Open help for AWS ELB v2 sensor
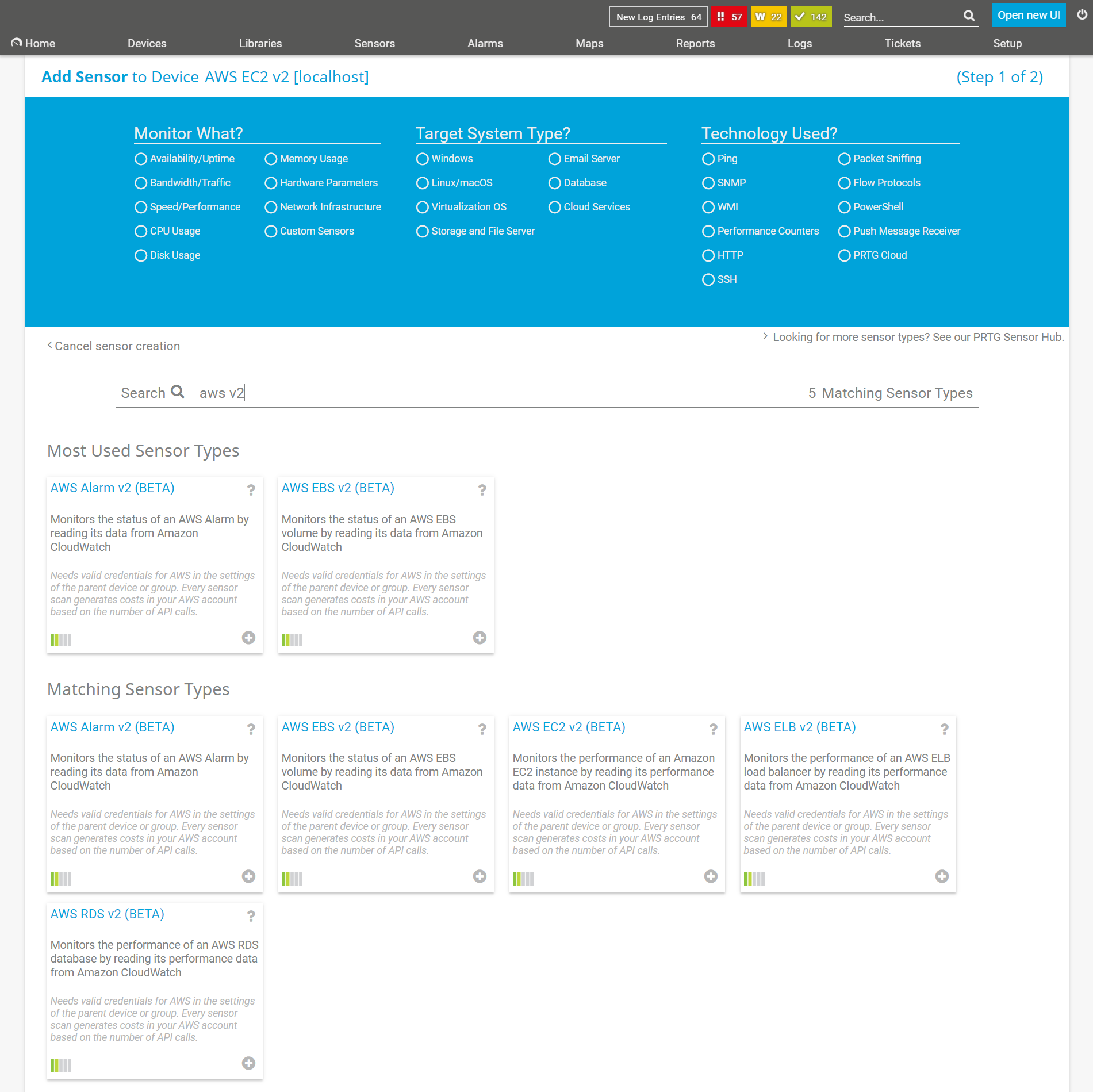This screenshot has width=1093, height=1092. (x=944, y=729)
